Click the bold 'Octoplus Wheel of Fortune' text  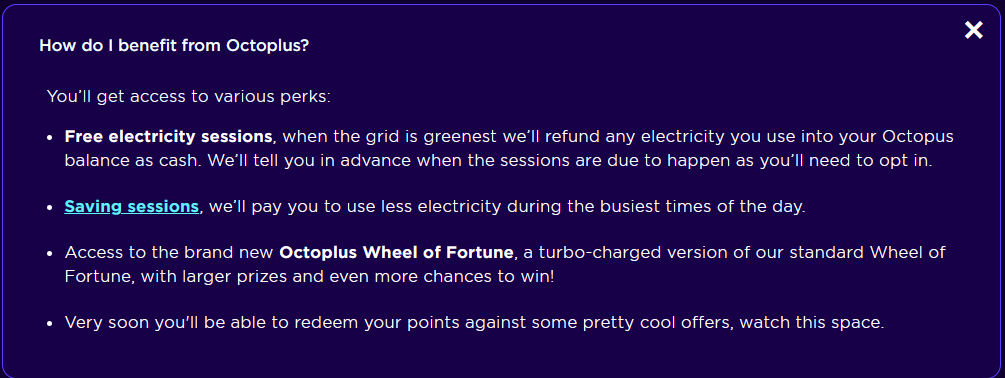pos(396,252)
